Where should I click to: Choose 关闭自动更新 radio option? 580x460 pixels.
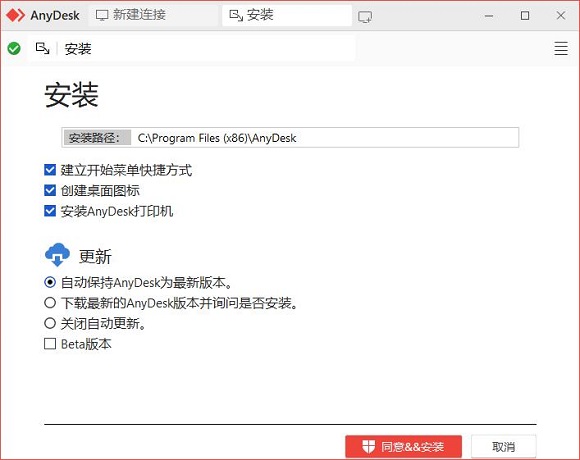point(50,323)
